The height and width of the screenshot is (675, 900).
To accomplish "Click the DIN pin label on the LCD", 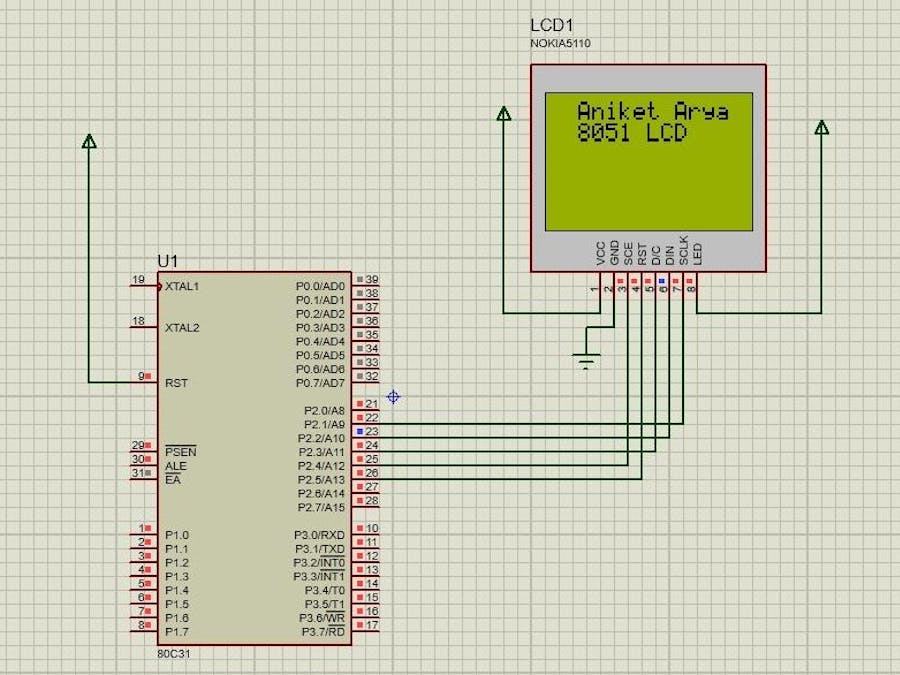I will point(669,255).
